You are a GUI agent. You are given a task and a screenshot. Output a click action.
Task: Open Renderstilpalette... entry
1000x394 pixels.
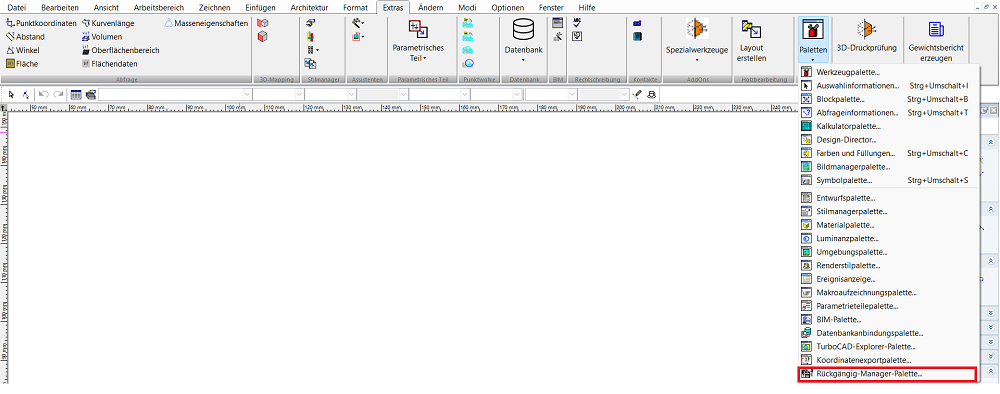[887, 265]
